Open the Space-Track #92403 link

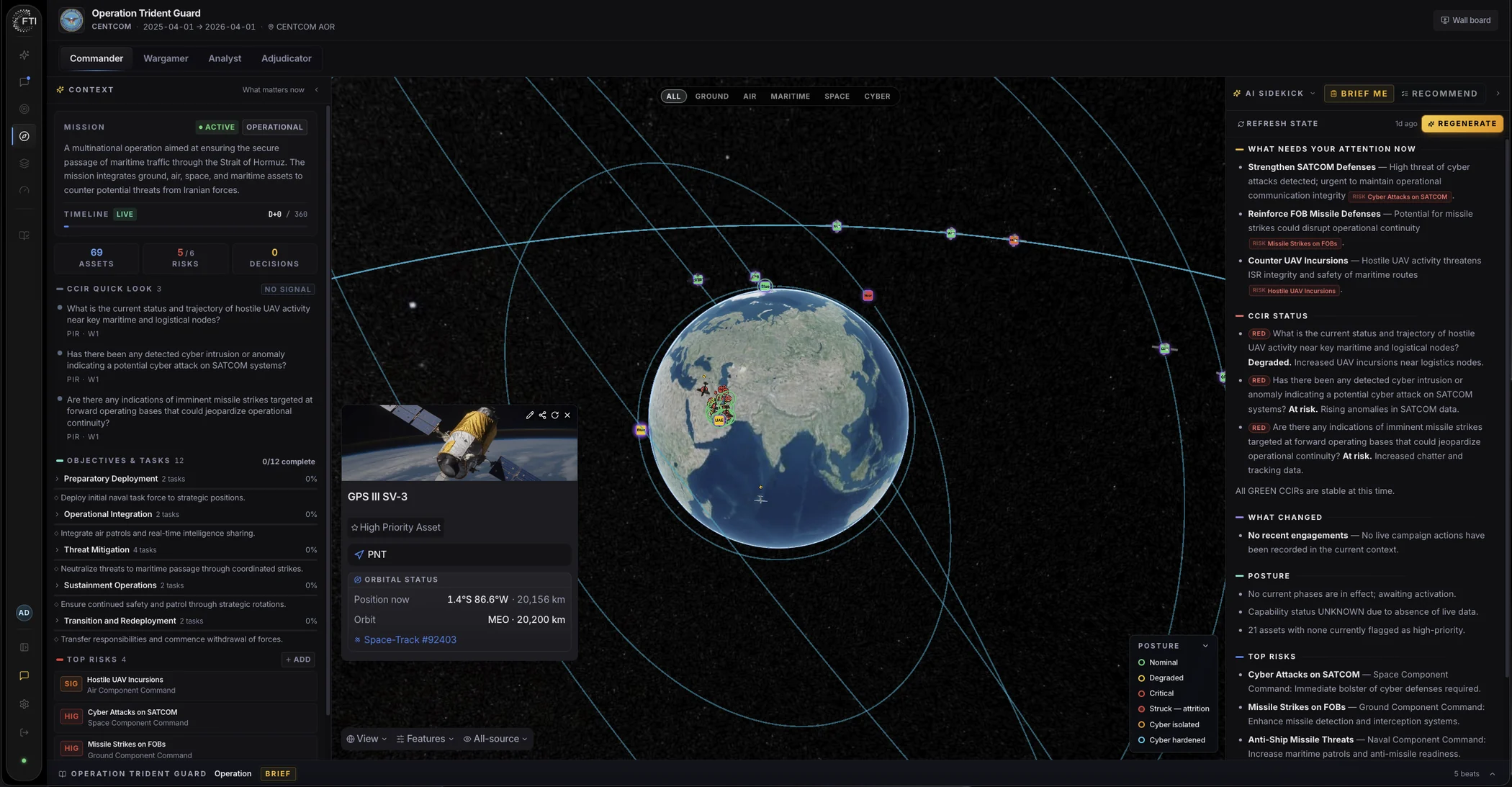(x=410, y=640)
